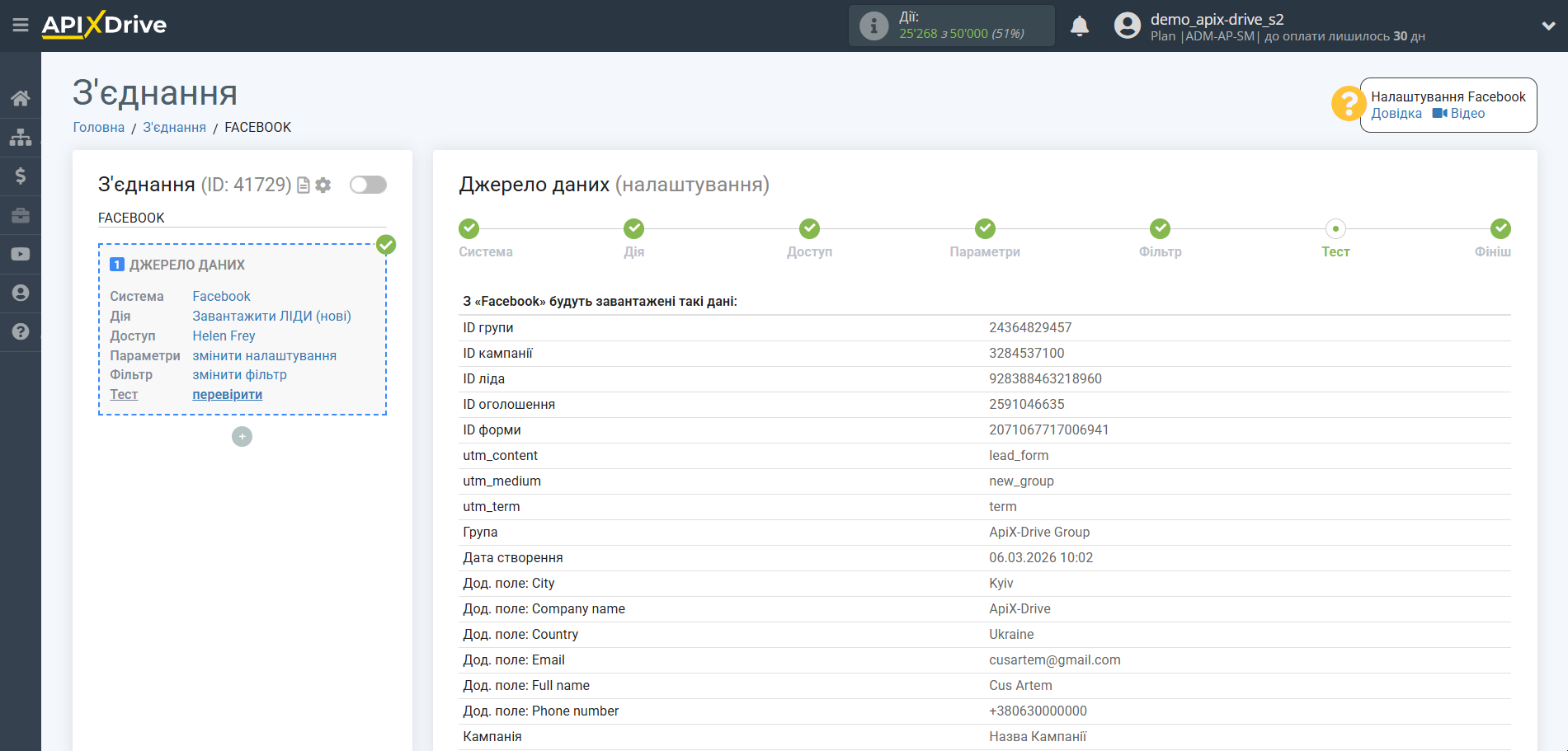The width and height of the screenshot is (1568, 751).
Task: Open the billing dollar icon in the sidebar
Action: click(21, 176)
